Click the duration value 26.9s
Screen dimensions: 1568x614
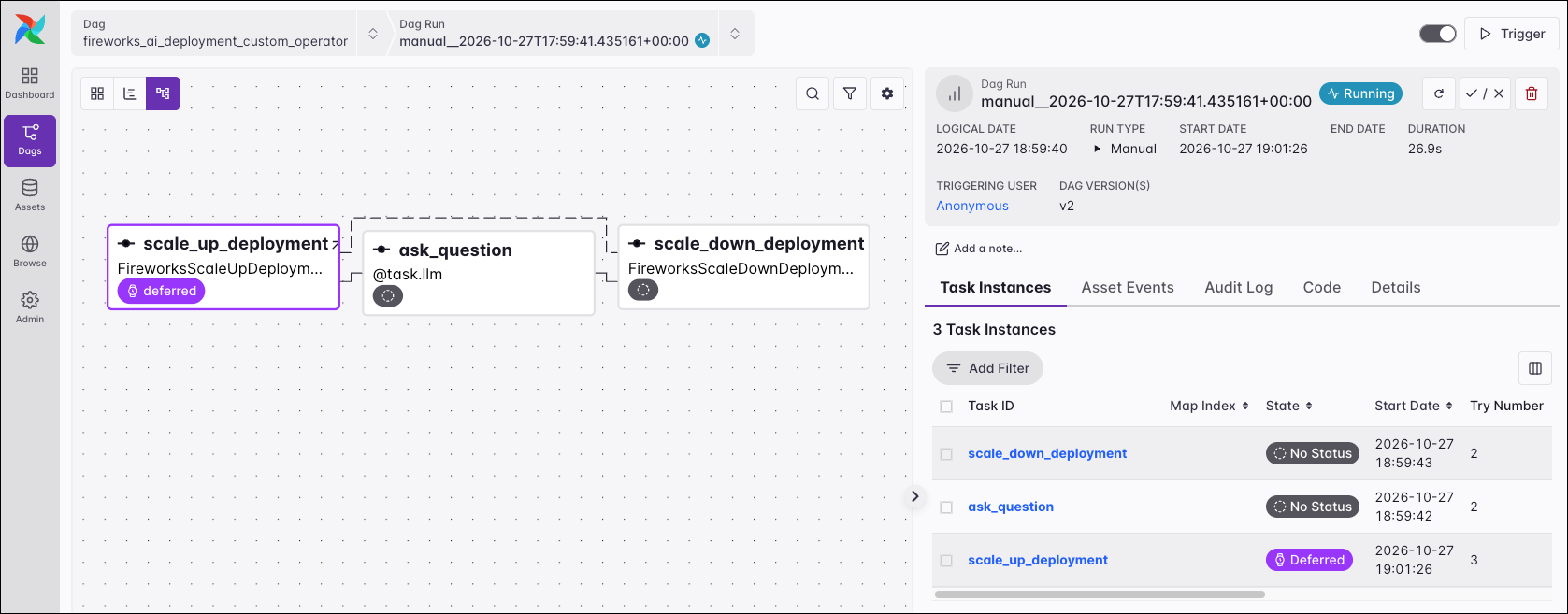coord(1425,149)
